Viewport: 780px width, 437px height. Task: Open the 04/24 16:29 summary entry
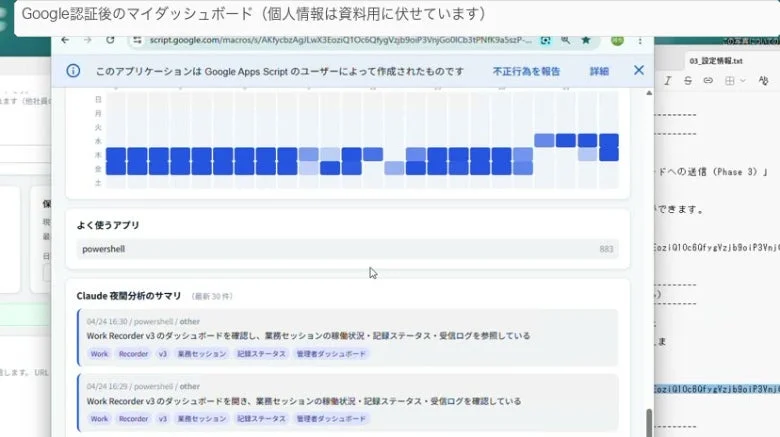(x=347, y=403)
